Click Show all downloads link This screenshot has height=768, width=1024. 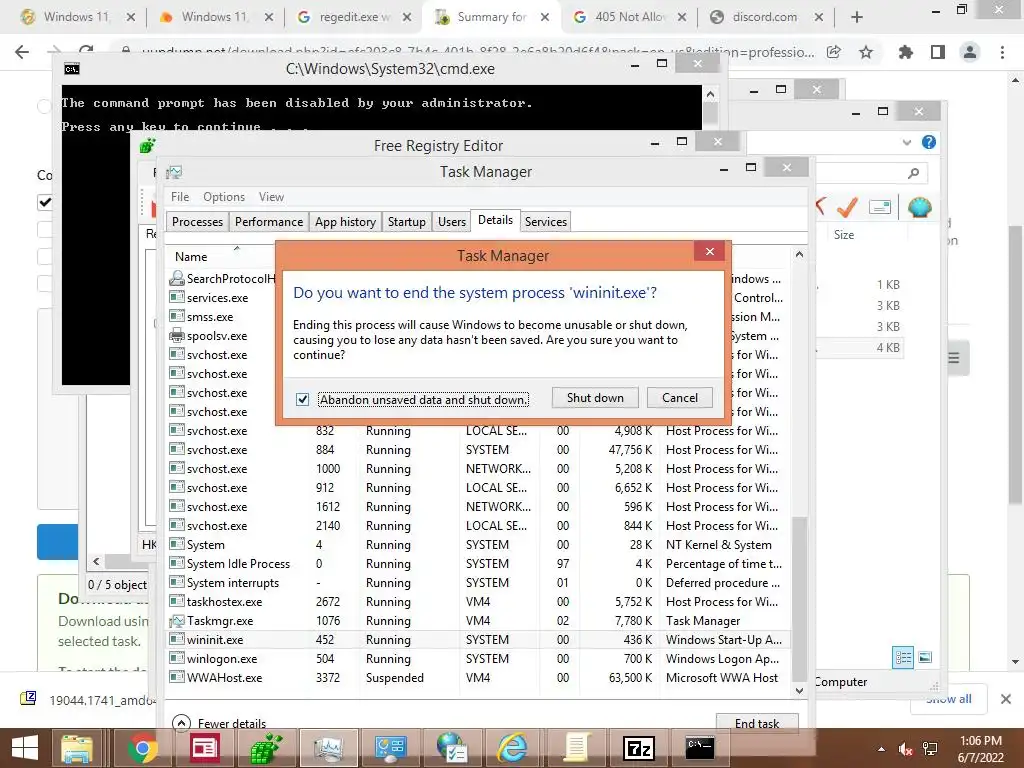(x=948, y=699)
